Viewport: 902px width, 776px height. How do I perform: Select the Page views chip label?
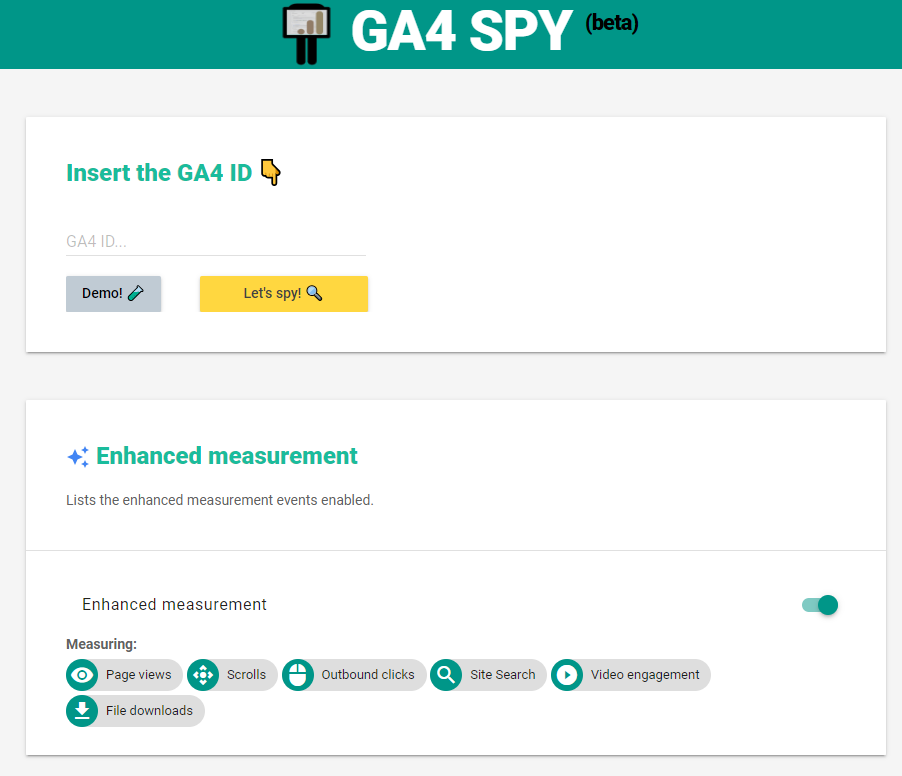[139, 675]
